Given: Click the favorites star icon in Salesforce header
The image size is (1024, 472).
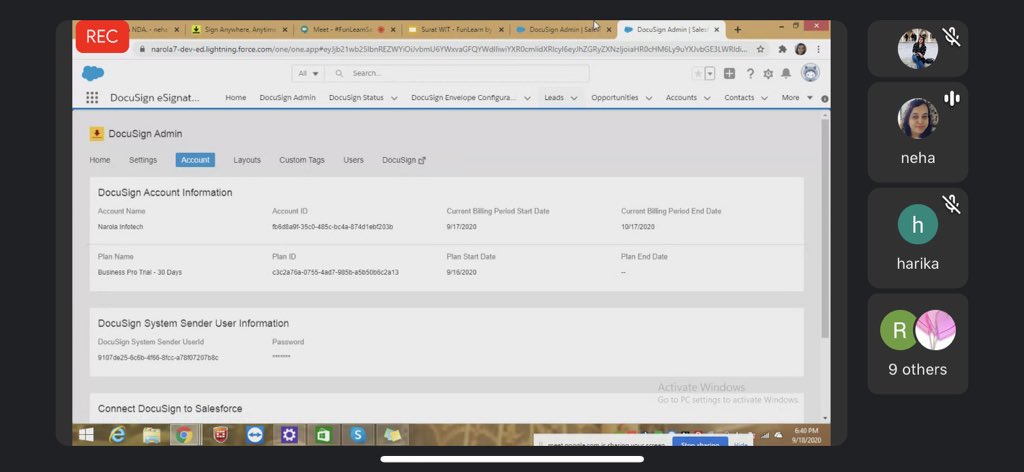Looking at the screenshot, I should [698, 74].
